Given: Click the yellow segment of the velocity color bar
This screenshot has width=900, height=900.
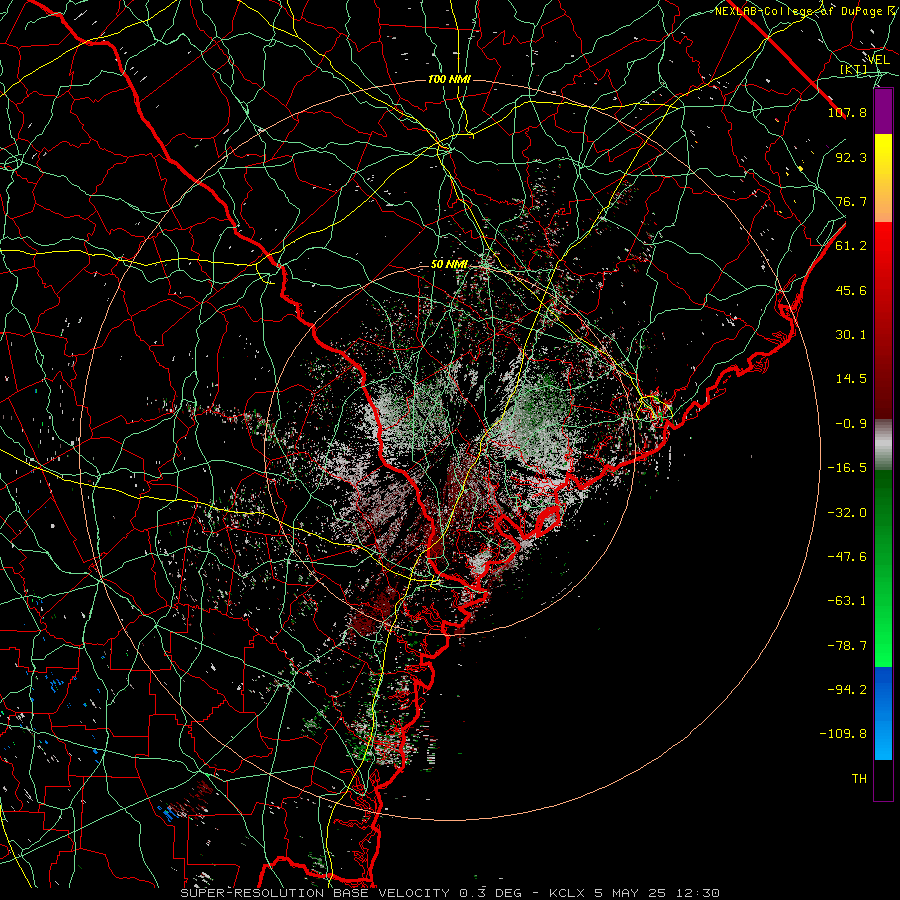Looking at the screenshot, I should coord(883,178).
